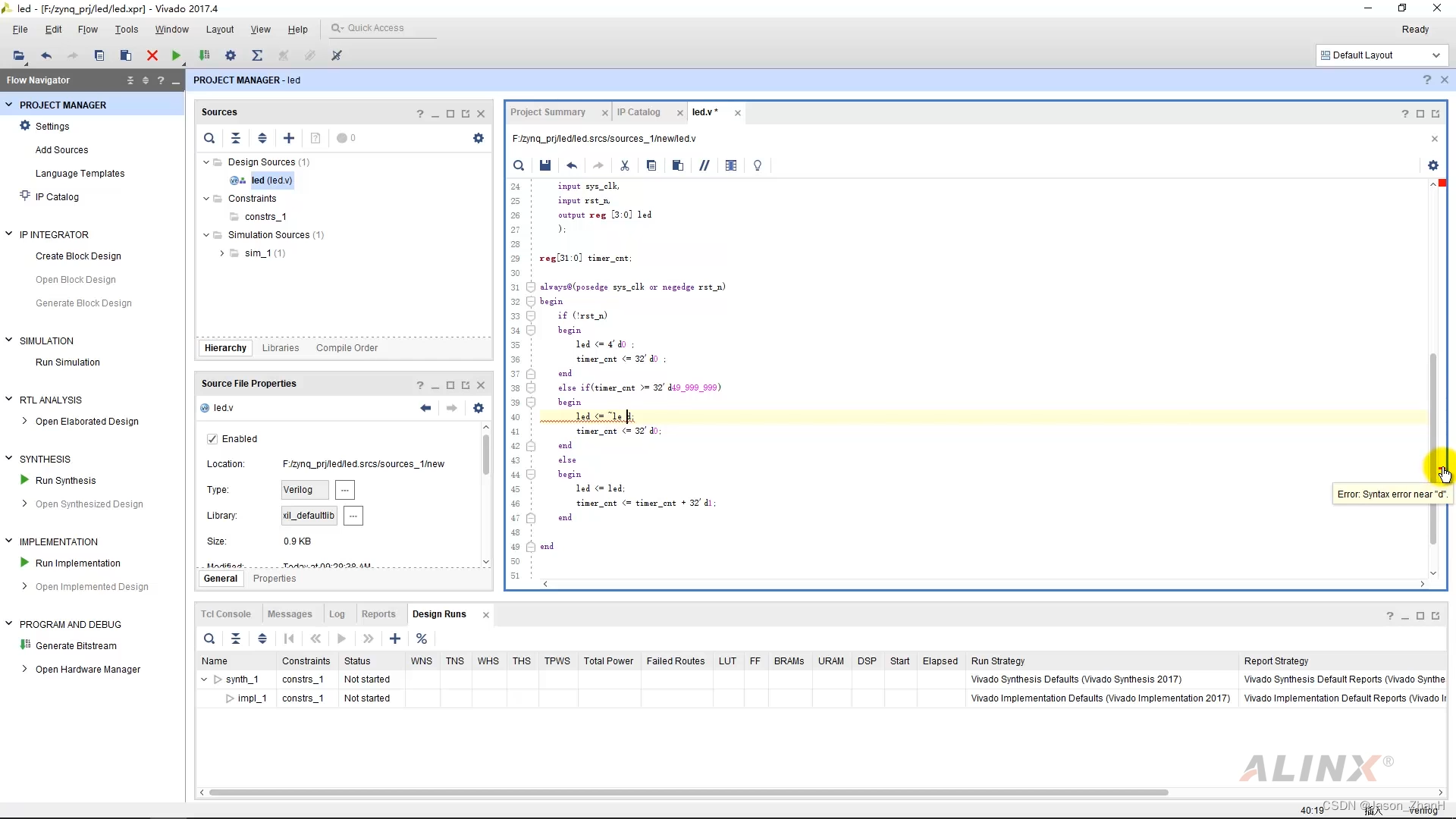Click the sigma icon in main toolbar
The image size is (1456, 819).
click(257, 55)
